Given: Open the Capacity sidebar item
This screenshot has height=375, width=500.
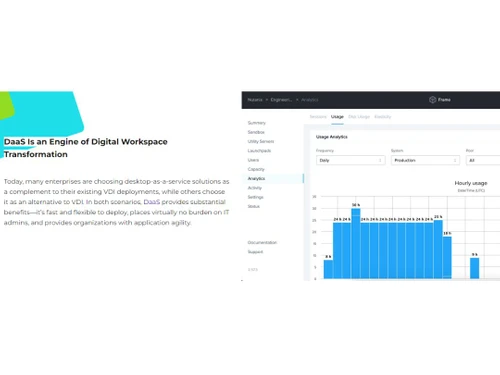Looking at the screenshot, I should click(256, 169).
